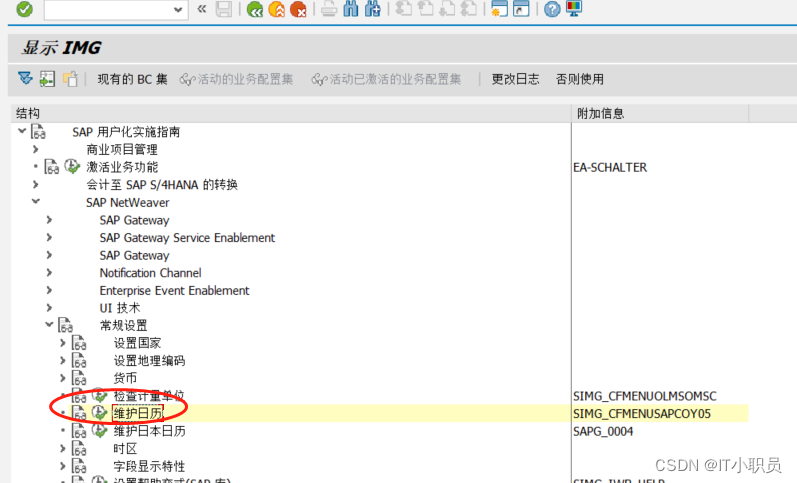The width and height of the screenshot is (797, 483).
Task: Click the Find Next binoculars-plus icon
Action: point(373,9)
